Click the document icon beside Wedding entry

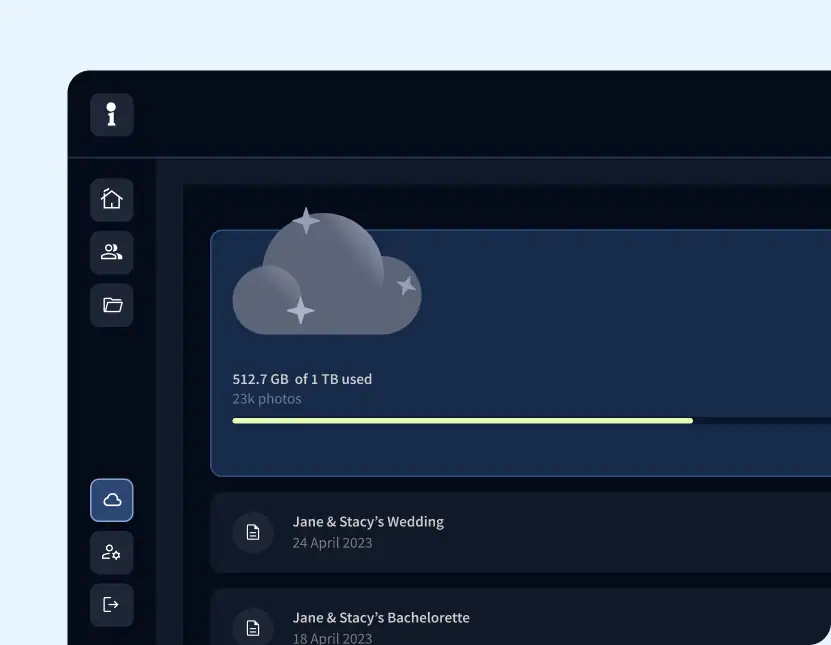[x=253, y=532]
